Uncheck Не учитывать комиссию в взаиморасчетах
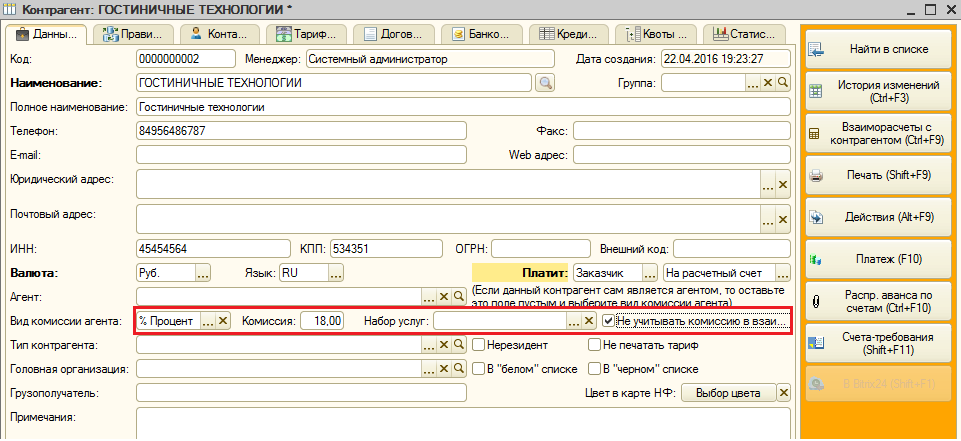Screen dimensions: 961x441 tap(608, 320)
